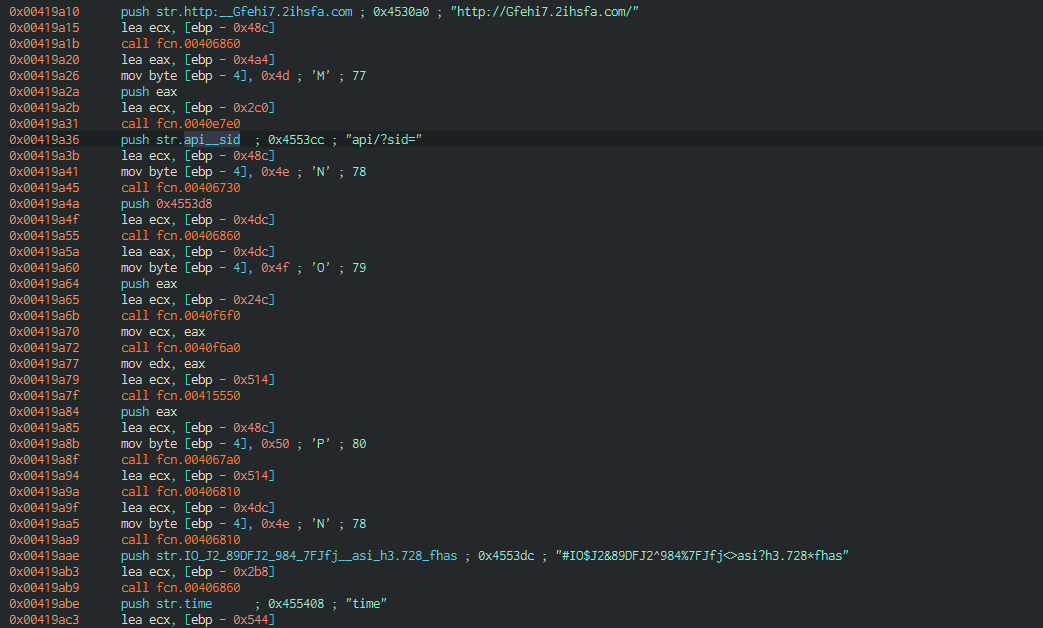Follow call fcn.00406810 at 0x00419a9a
This screenshot has width=1043, height=628.
pyautogui.click(x=180, y=490)
